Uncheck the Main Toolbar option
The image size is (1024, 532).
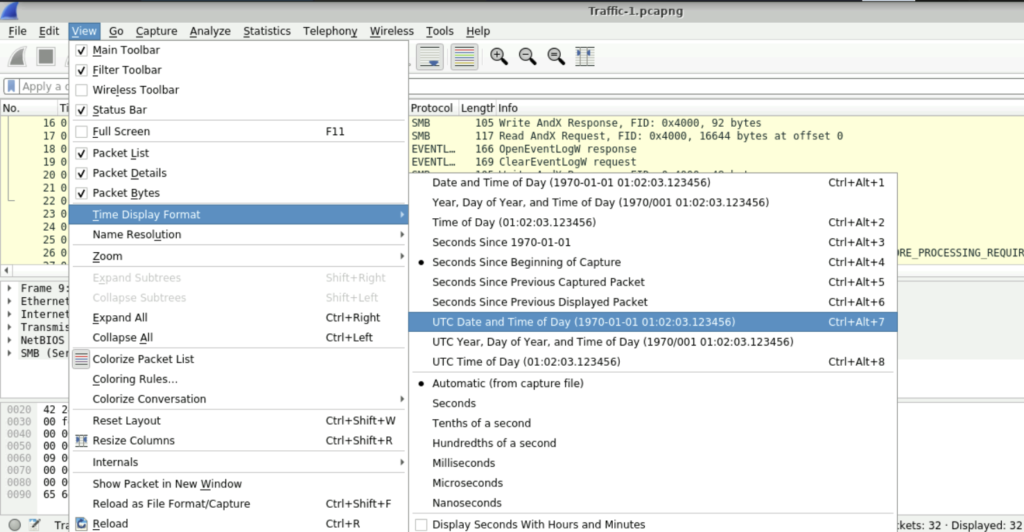coord(82,50)
